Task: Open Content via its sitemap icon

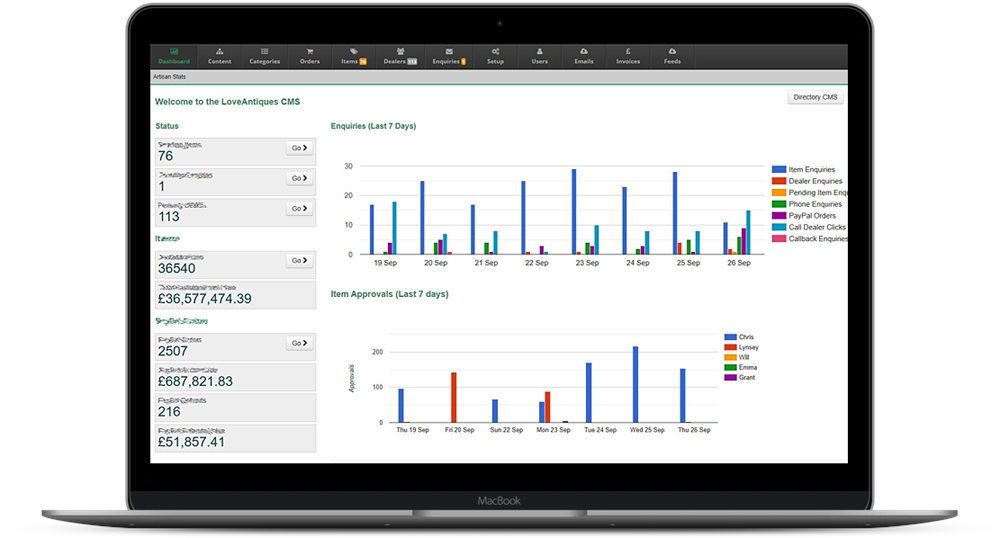Action: [x=219, y=51]
